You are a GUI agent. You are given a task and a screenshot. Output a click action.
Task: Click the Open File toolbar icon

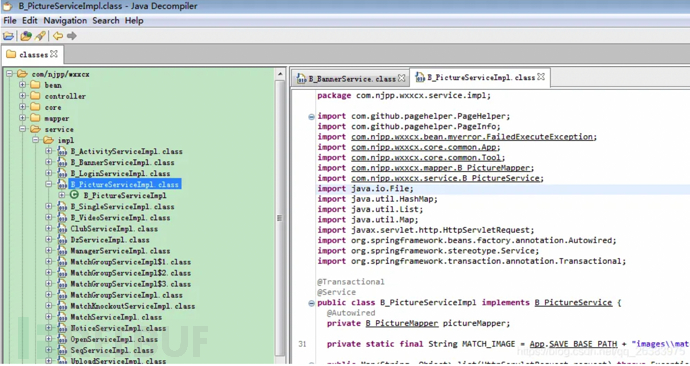pyautogui.click(x=8, y=36)
